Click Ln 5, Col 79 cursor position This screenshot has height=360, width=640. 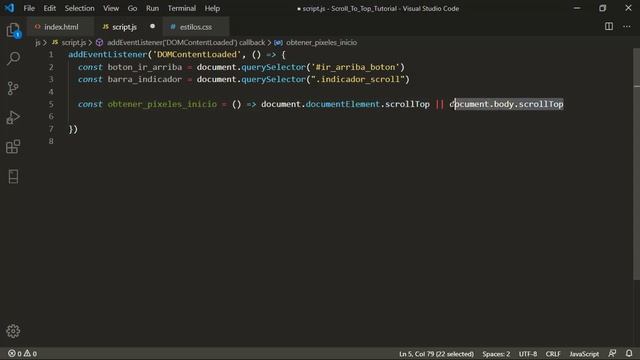[x=436, y=354]
